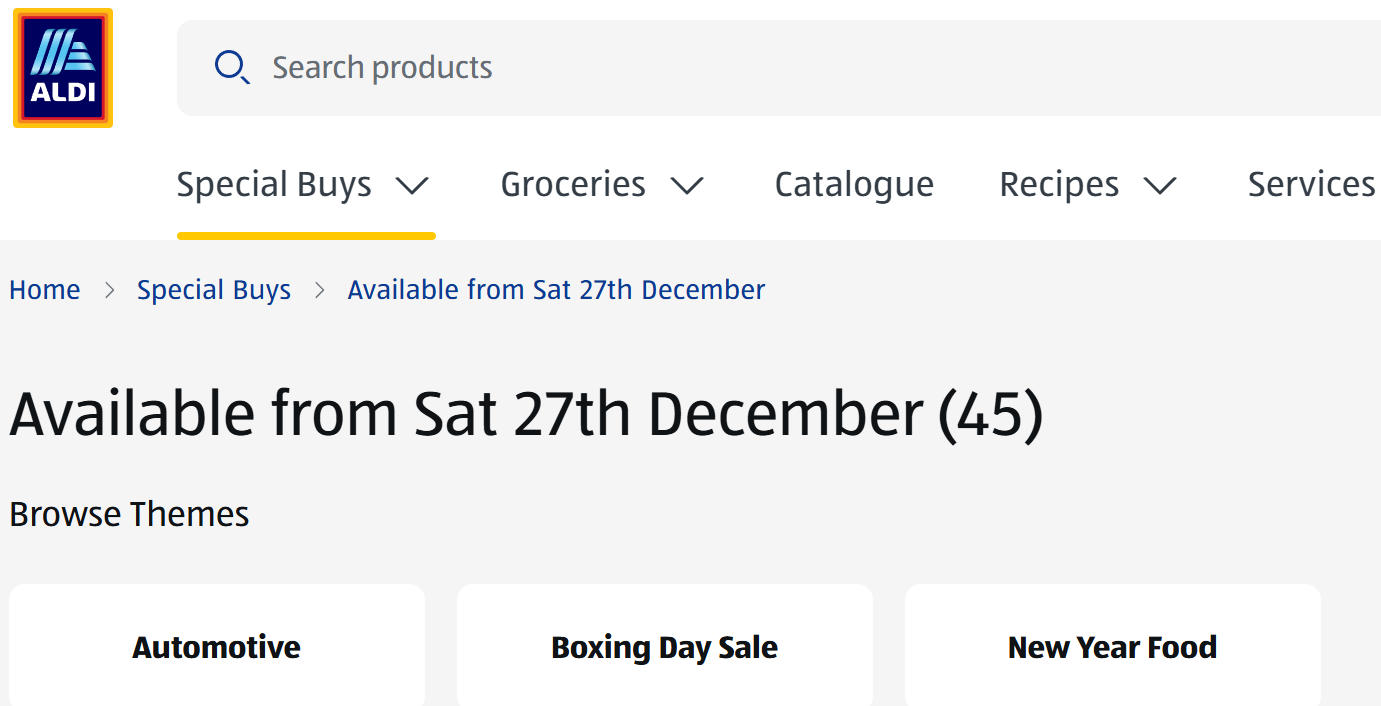Open the Services navigation item
This screenshot has height=706, width=1381.
coord(1311,185)
